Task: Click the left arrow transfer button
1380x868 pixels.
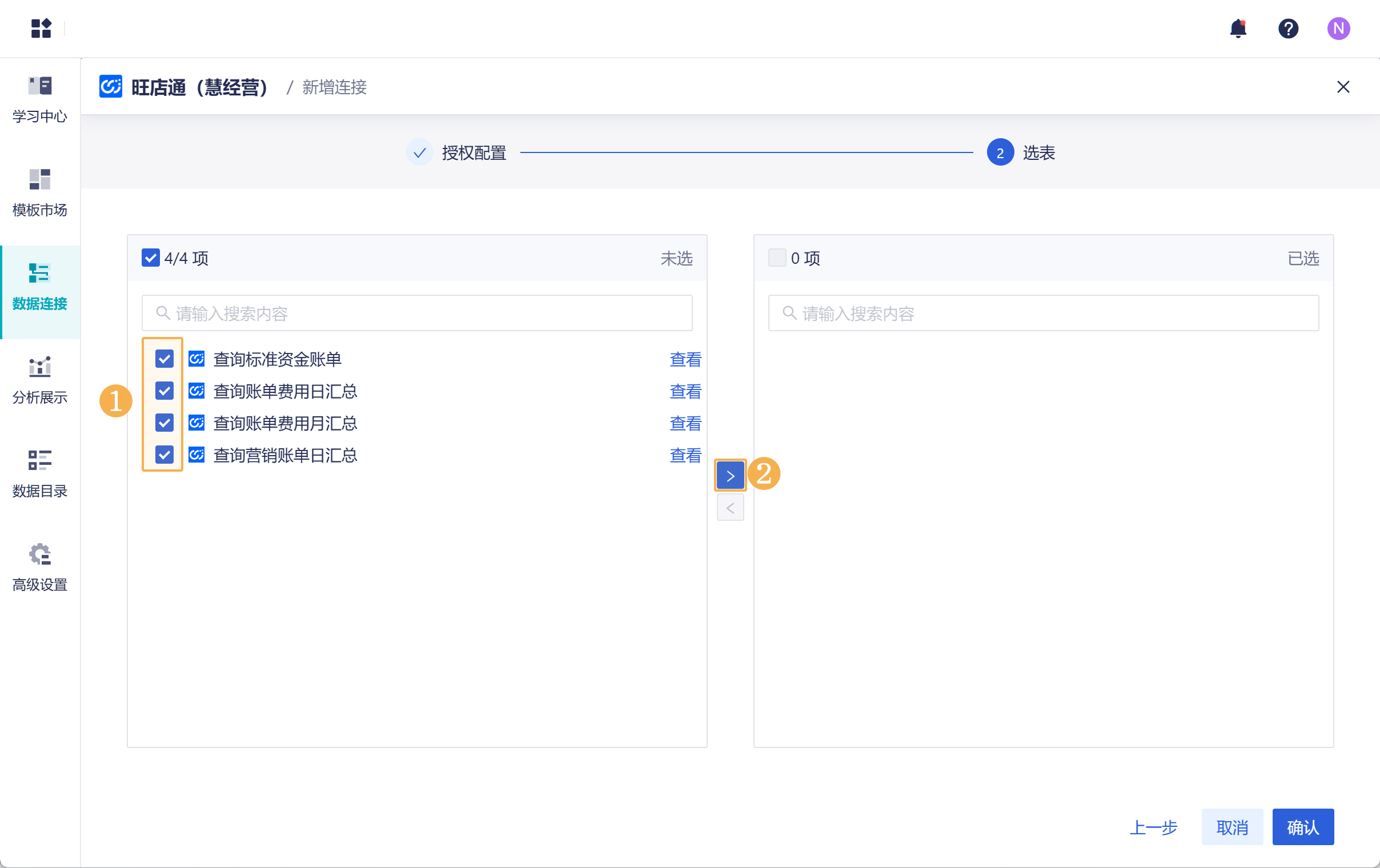Action: coord(730,508)
